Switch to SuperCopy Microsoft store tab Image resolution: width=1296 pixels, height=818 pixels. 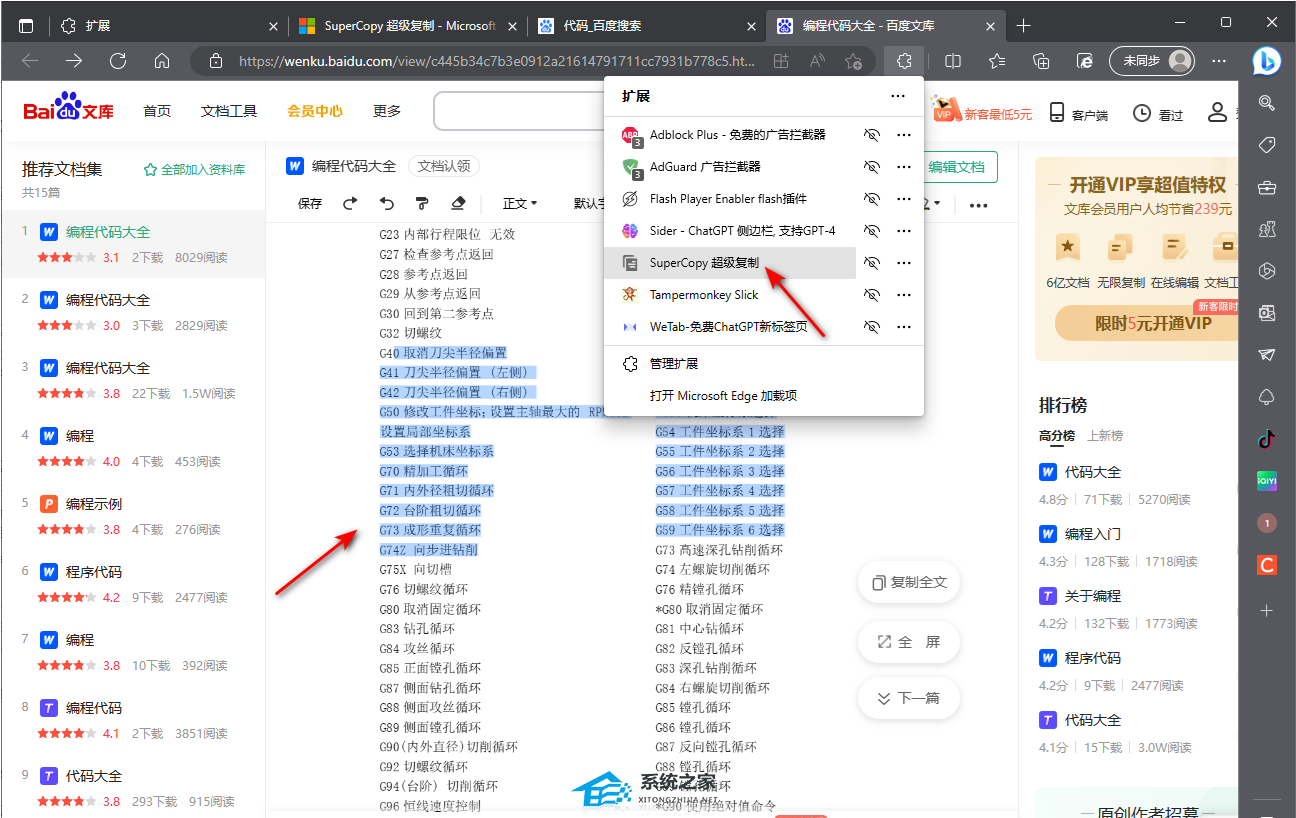pyautogui.click(x=408, y=26)
